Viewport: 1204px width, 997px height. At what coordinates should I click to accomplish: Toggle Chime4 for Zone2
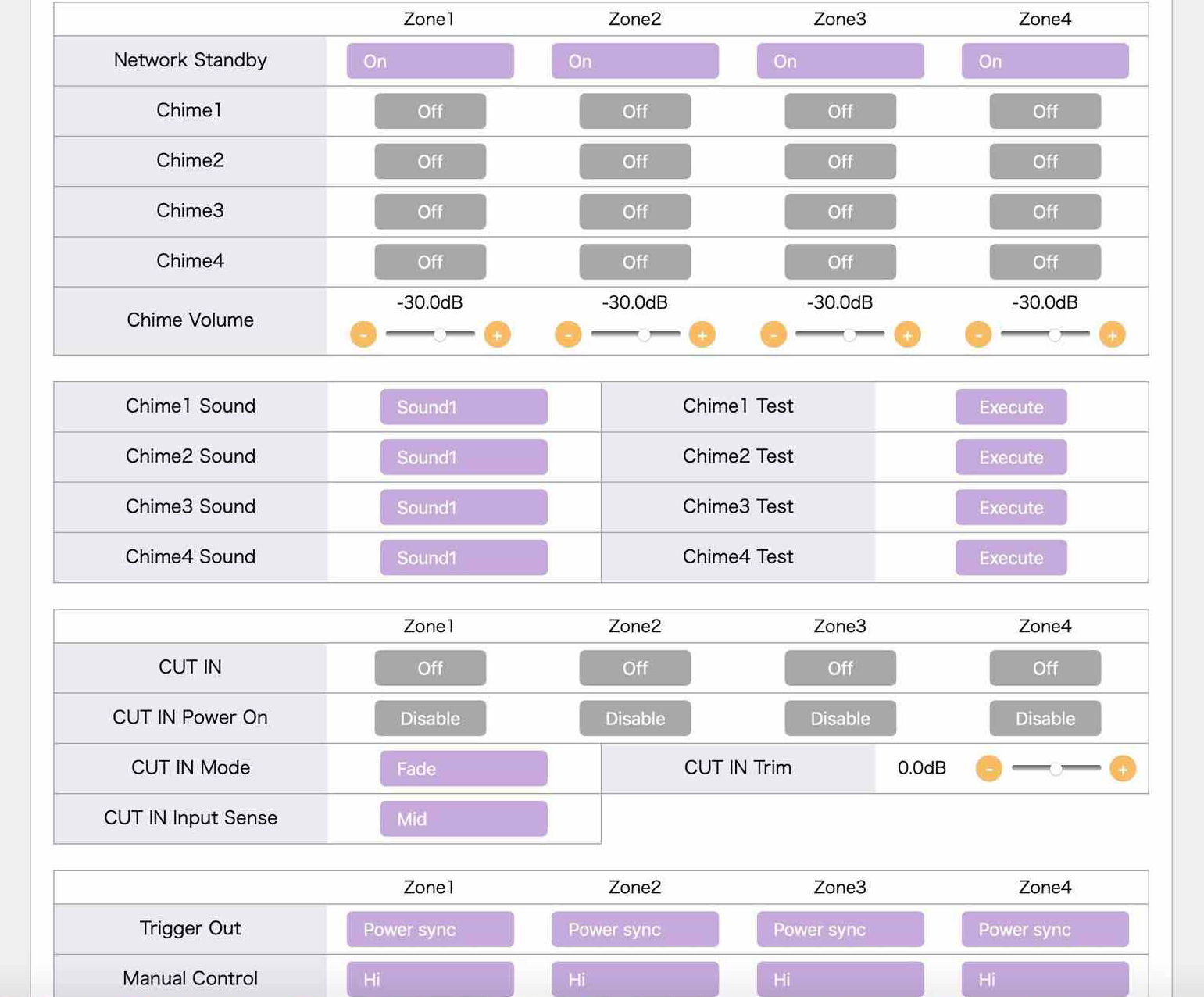pos(635,261)
